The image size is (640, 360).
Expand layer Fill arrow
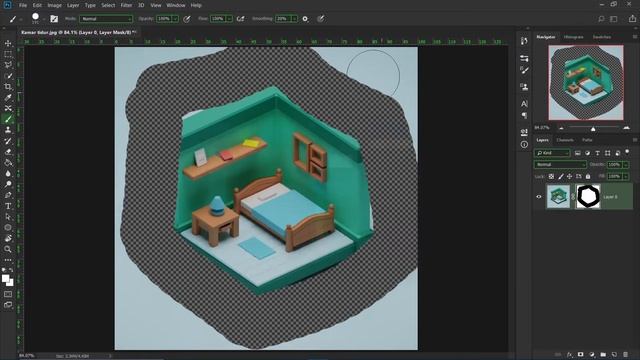point(626,176)
